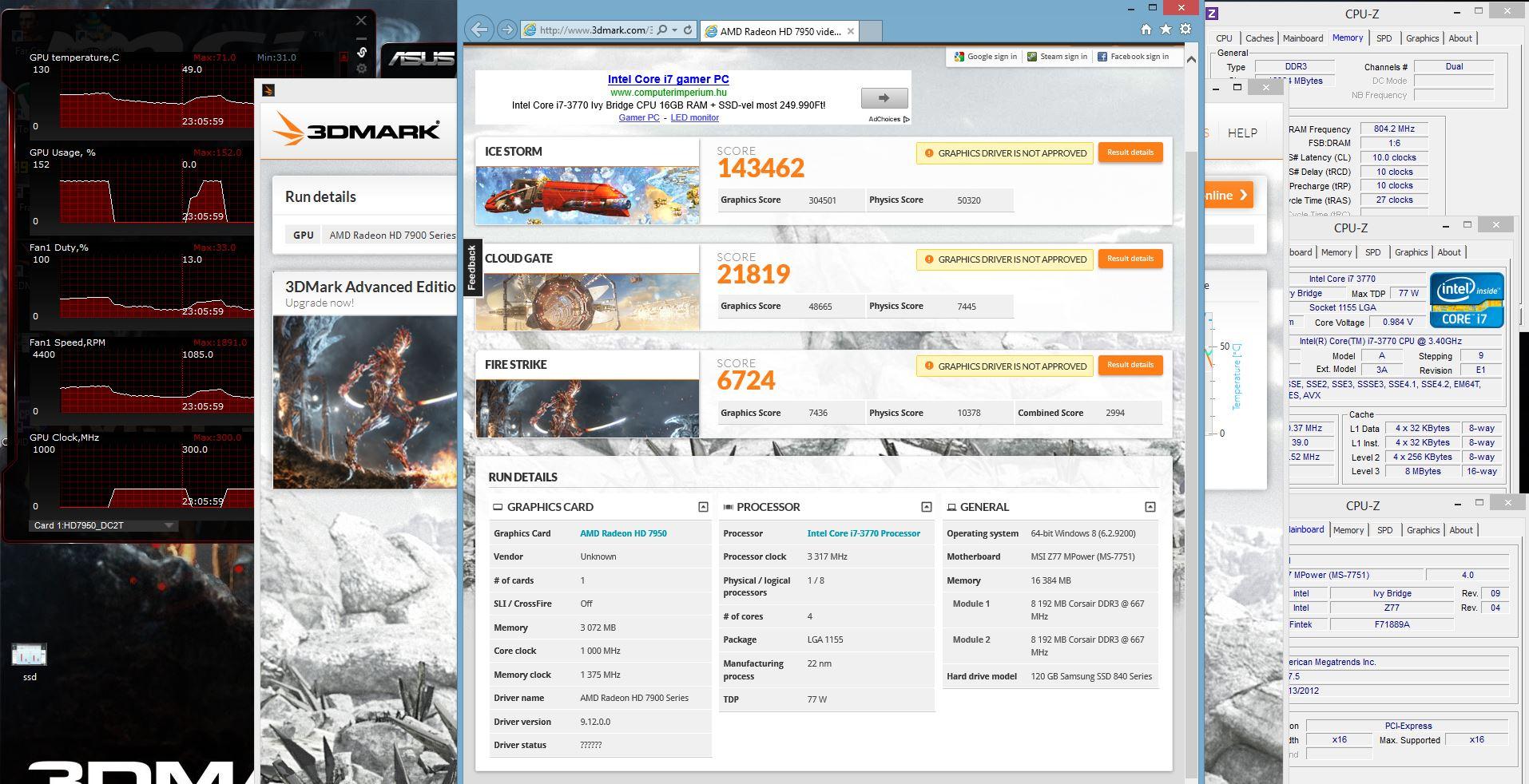The width and height of the screenshot is (1529, 784).
Task: Open About tab in bottom CPU-Z window
Action: click(x=1461, y=530)
